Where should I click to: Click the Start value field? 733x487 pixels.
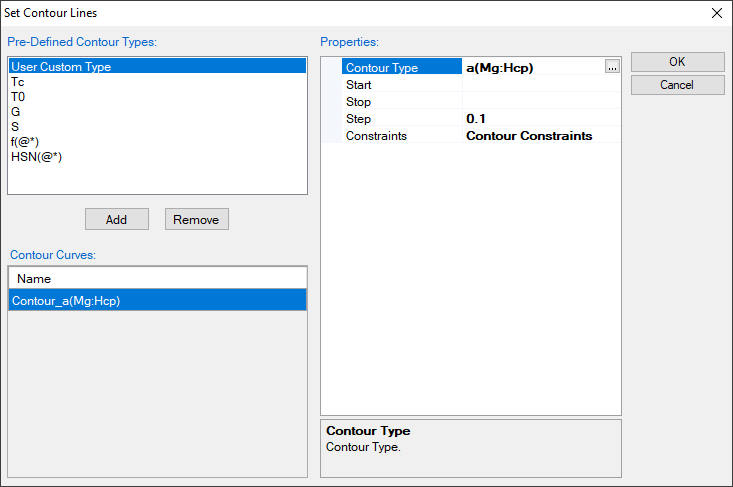click(x=540, y=85)
